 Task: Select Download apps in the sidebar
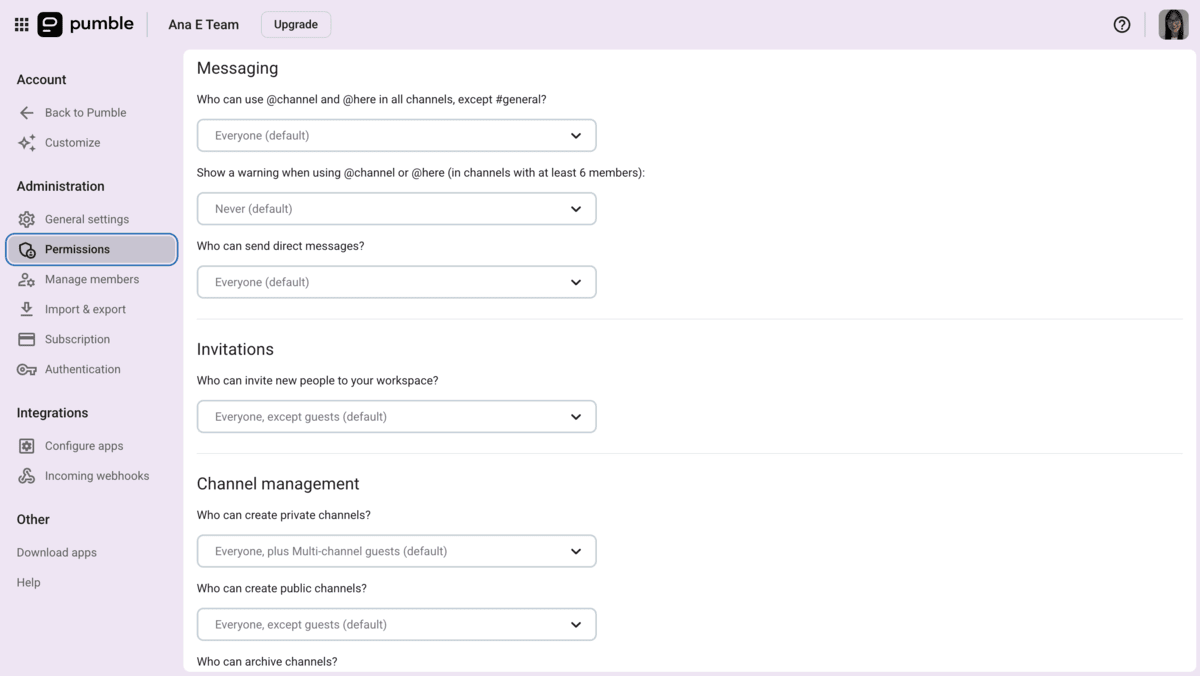pos(56,552)
